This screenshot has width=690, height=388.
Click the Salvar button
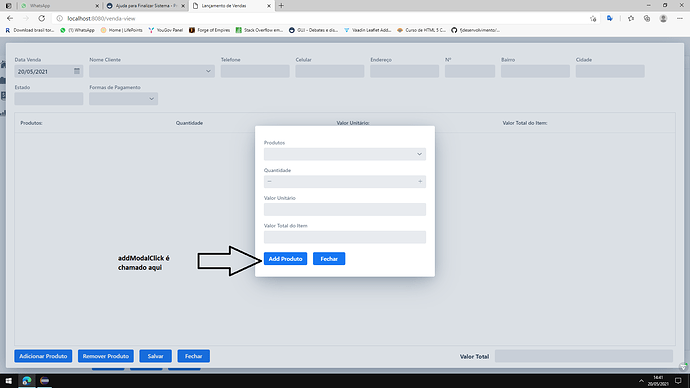coord(155,356)
